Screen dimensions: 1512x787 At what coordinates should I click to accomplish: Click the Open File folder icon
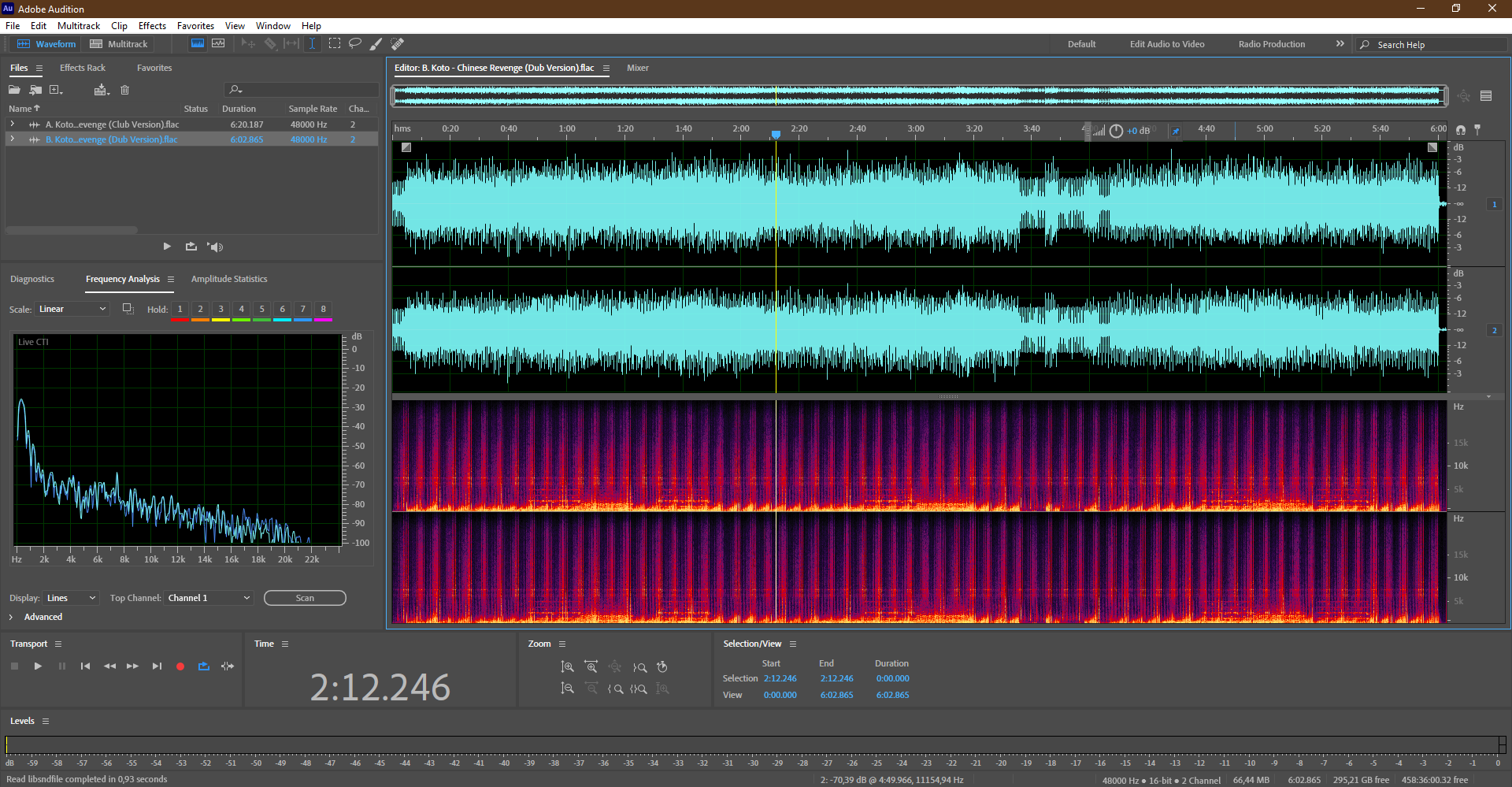(x=14, y=90)
